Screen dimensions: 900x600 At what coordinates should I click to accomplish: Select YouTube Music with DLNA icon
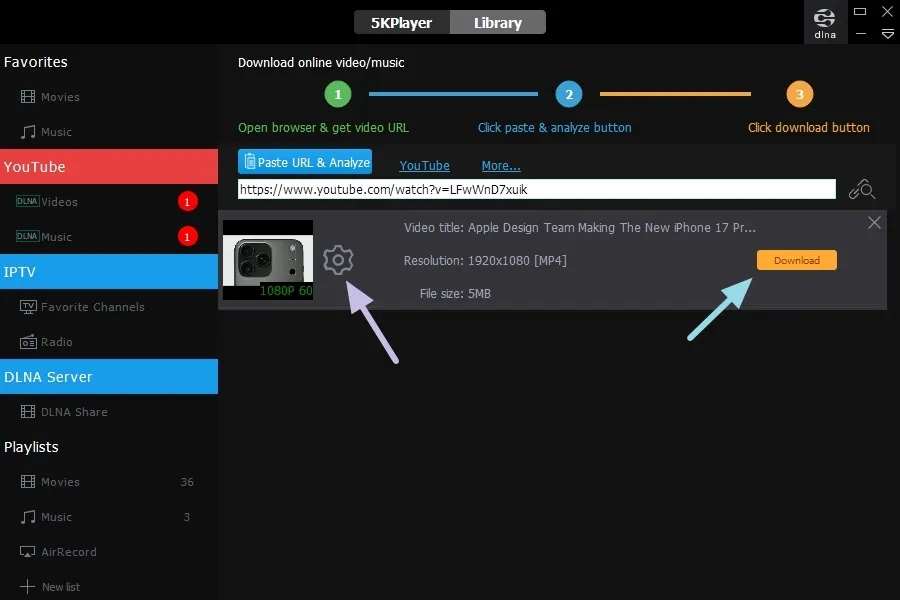56,237
